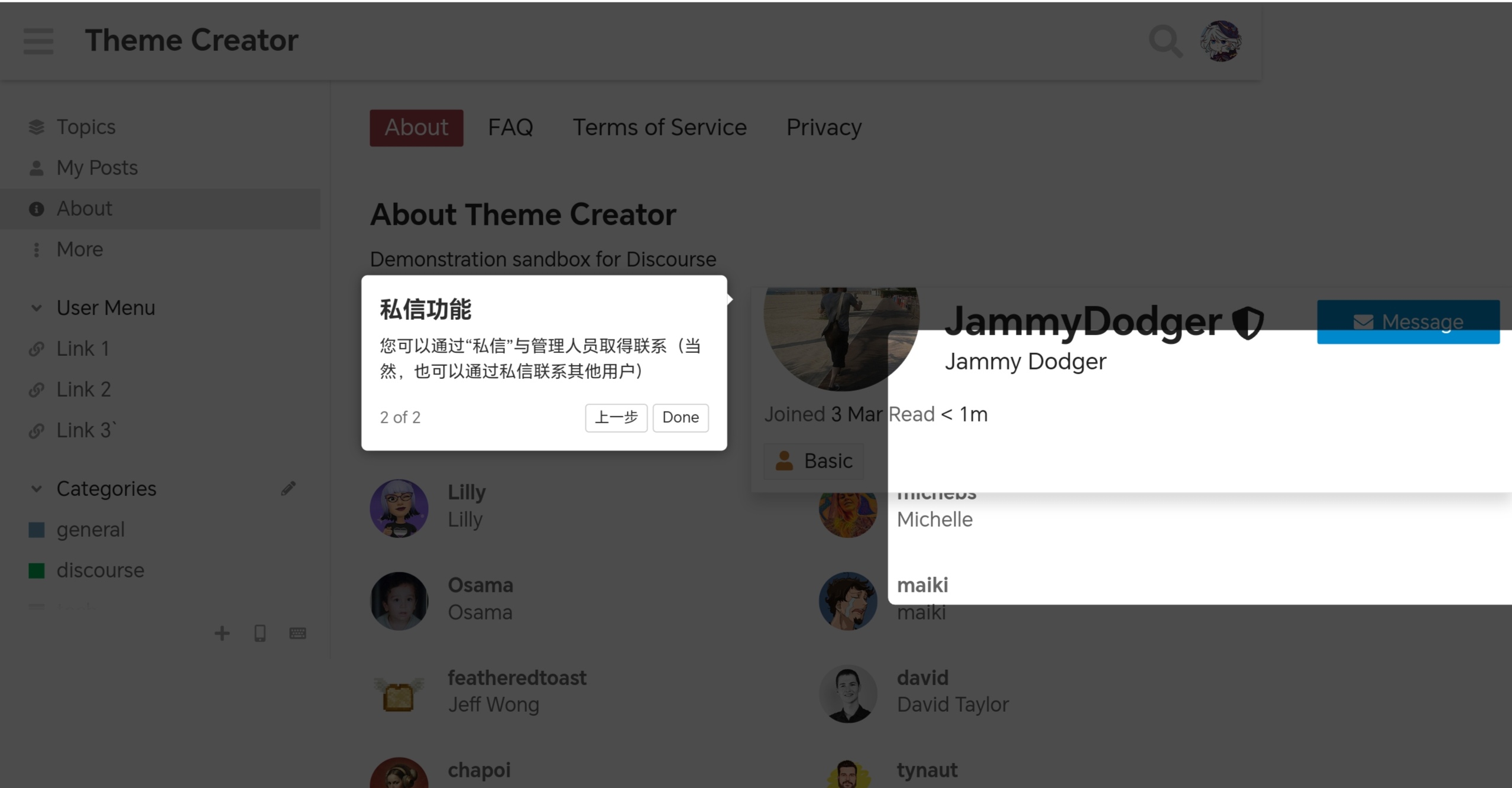This screenshot has height=788, width=1512.
Task: Click the Link 2 chain icon
Action: 37,390
